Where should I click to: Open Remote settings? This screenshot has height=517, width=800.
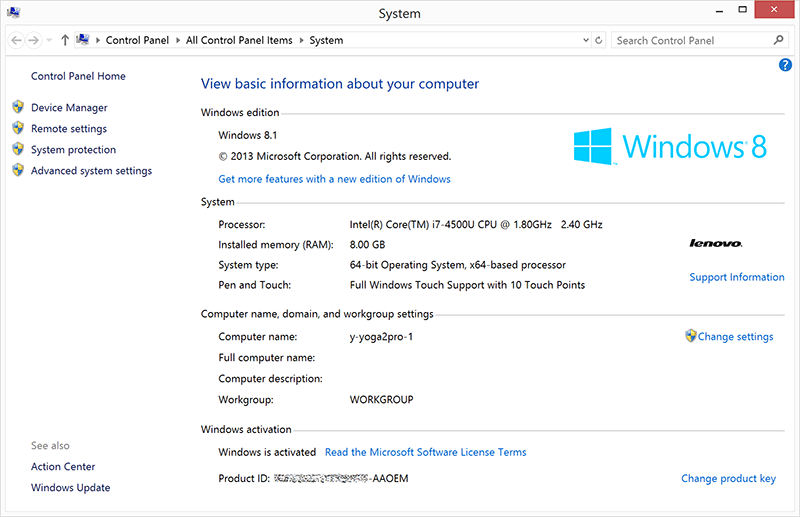click(69, 129)
